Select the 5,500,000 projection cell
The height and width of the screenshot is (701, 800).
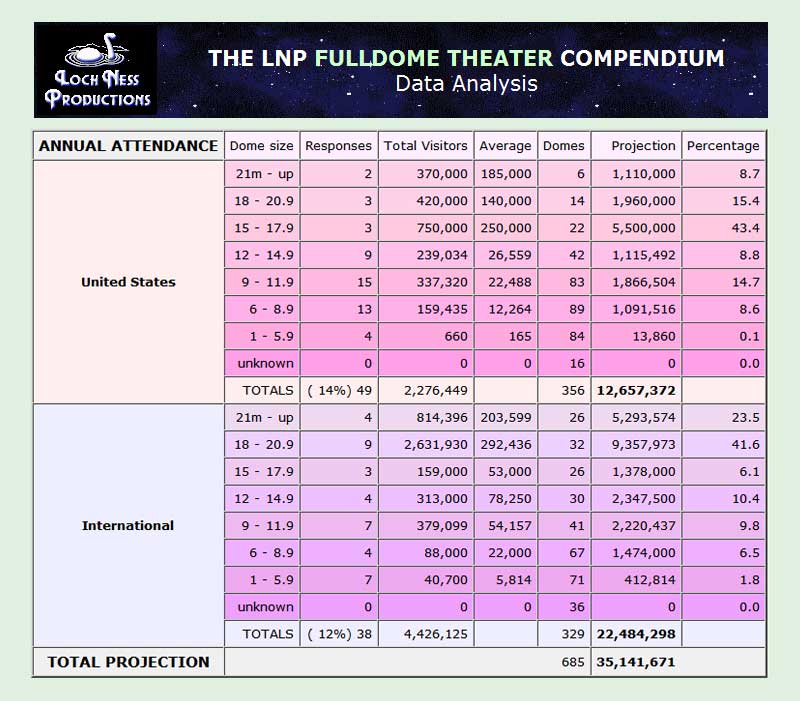(636, 228)
